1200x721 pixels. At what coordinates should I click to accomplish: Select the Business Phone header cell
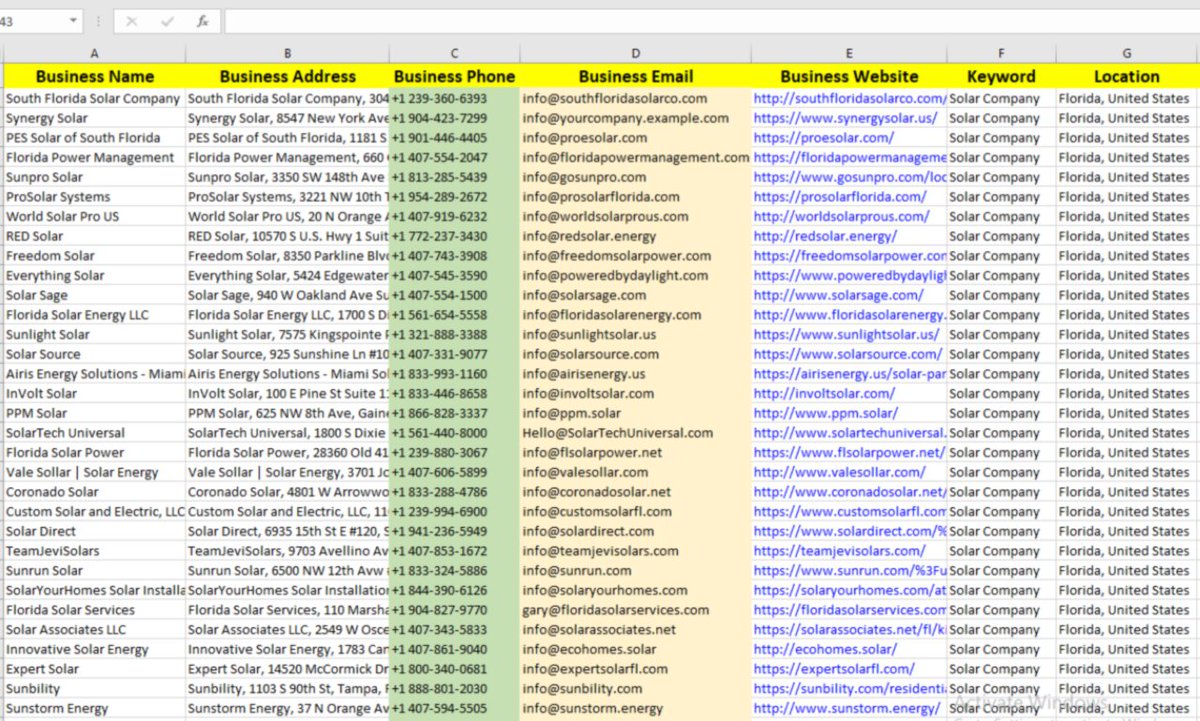(454, 77)
